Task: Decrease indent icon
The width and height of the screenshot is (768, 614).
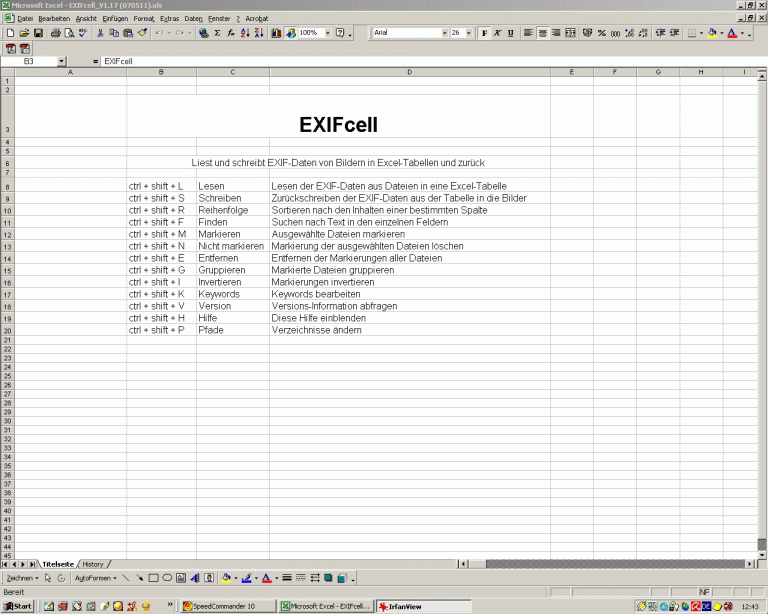Action: pos(661,33)
